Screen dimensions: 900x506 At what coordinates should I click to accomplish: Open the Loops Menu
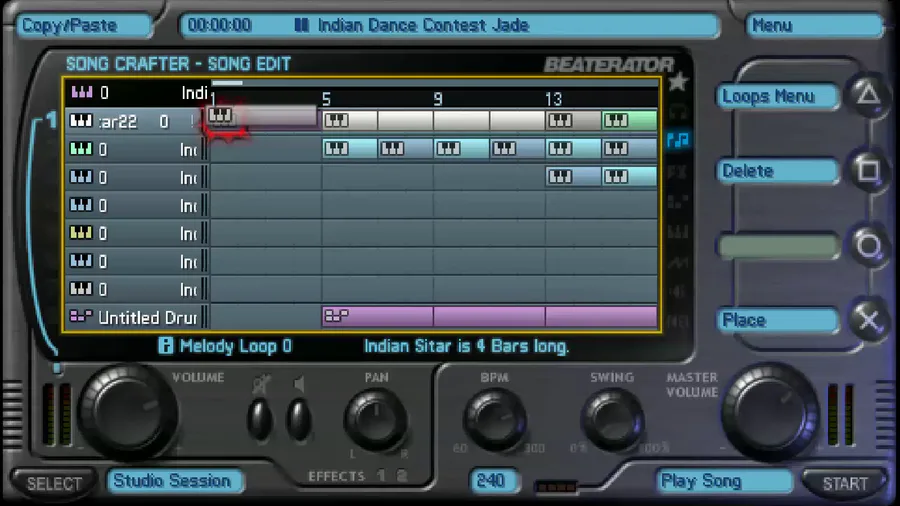point(777,96)
